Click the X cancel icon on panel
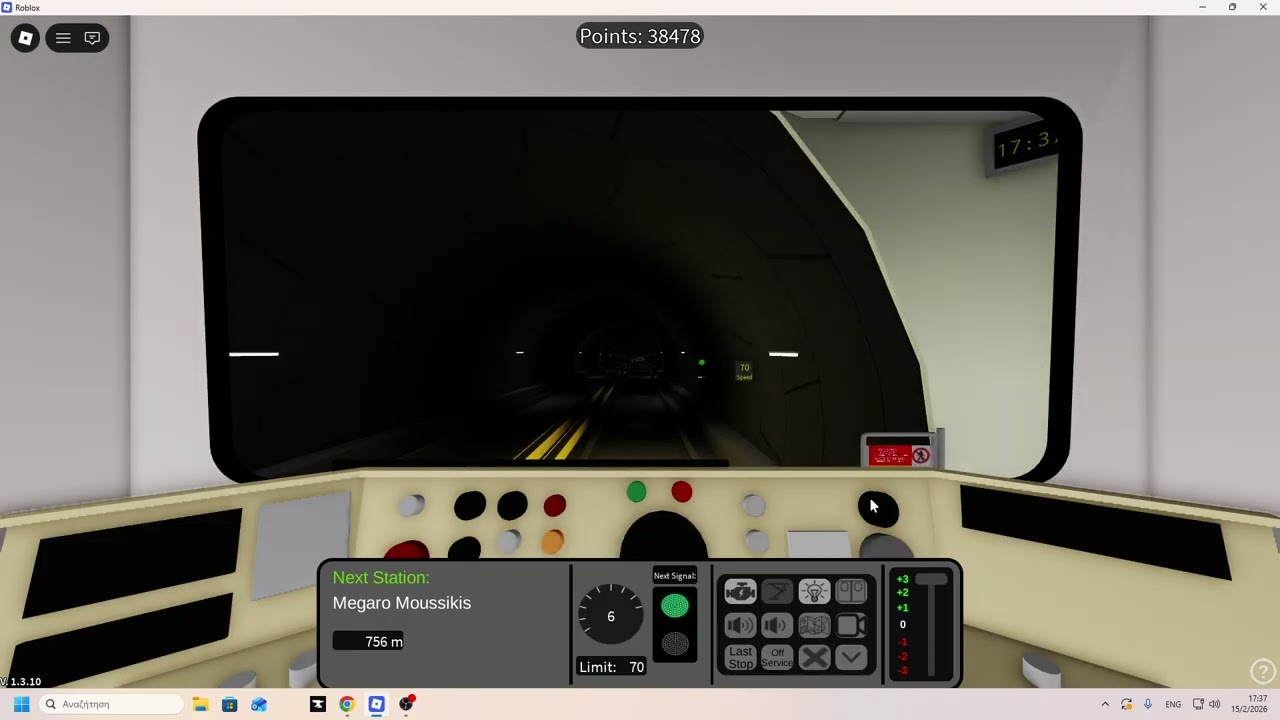 coord(814,658)
